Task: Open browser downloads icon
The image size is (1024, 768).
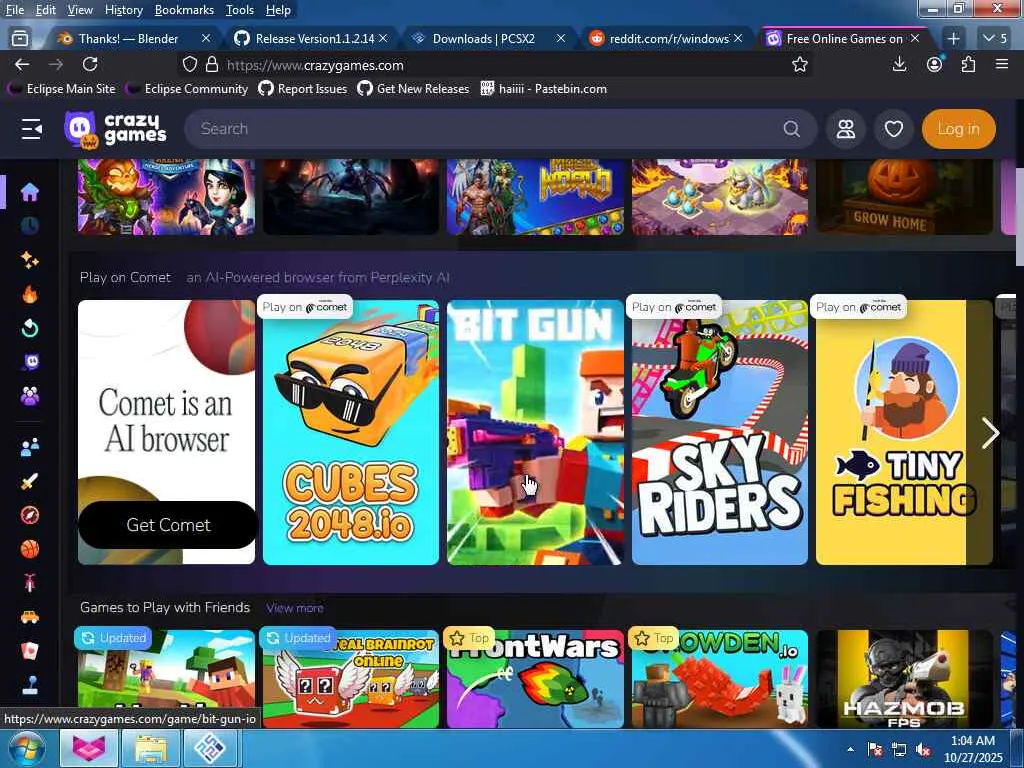Action: [899, 64]
